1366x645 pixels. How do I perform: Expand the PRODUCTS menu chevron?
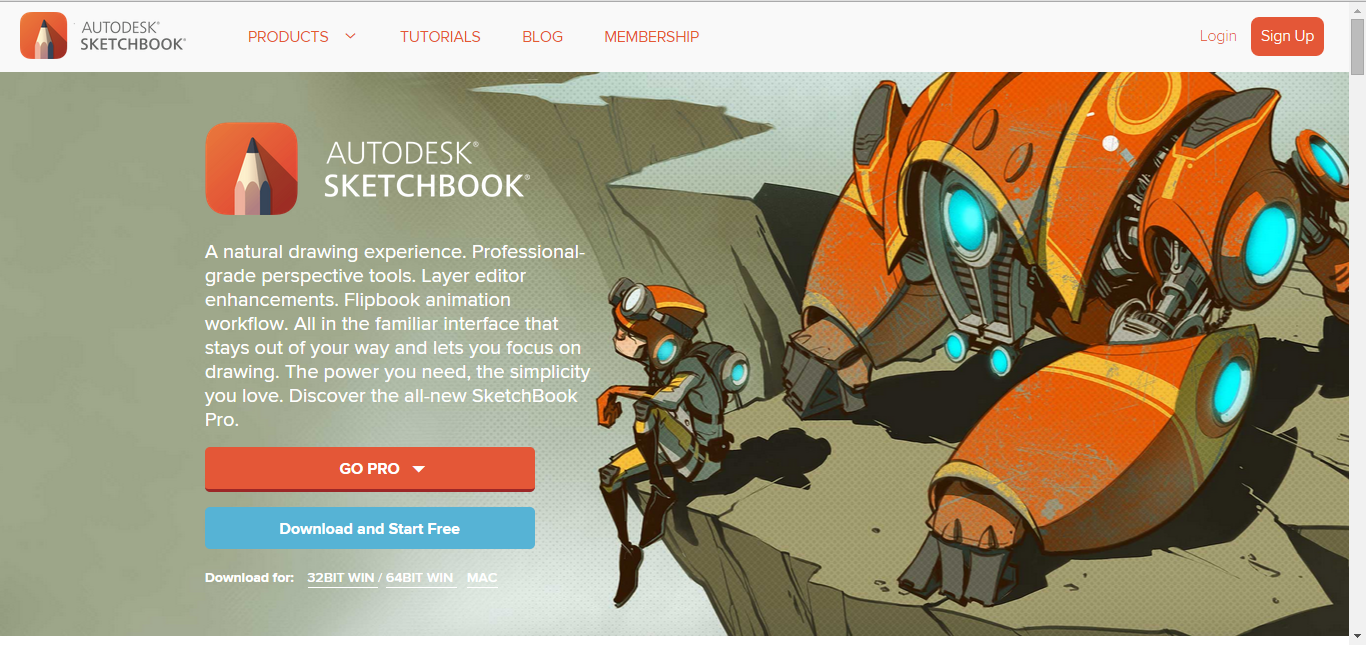coord(350,36)
